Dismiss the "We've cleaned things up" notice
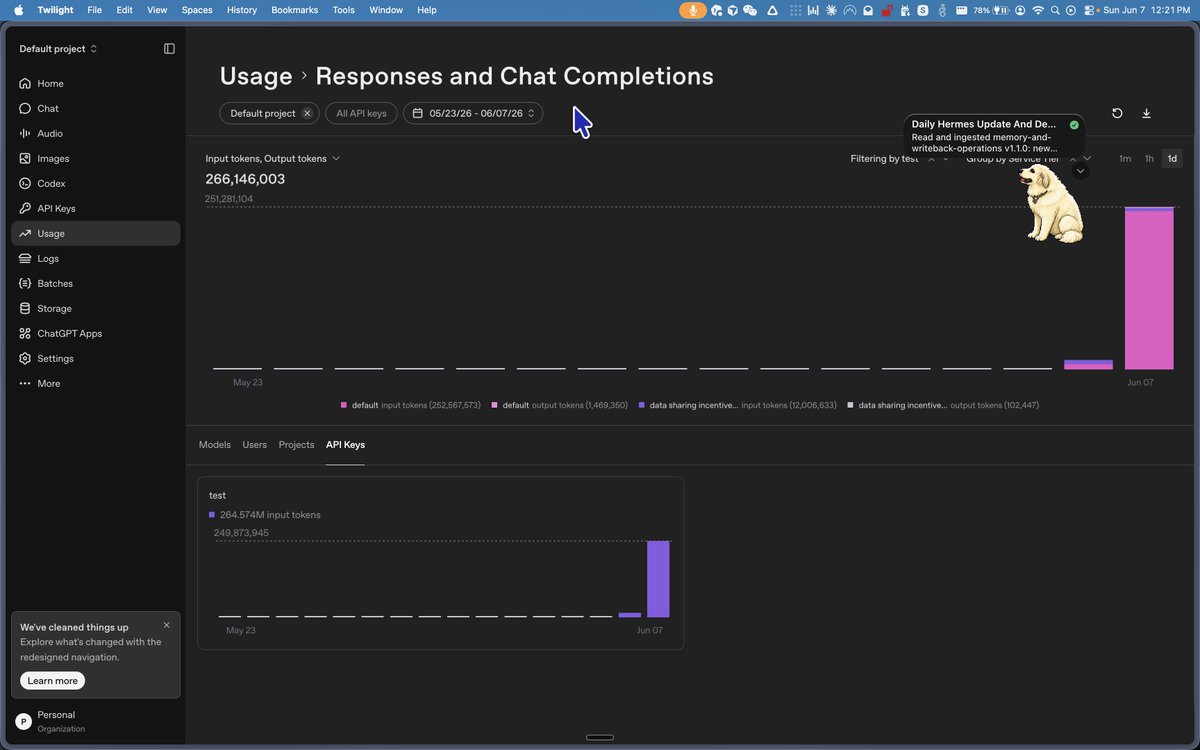The width and height of the screenshot is (1200, 750). pos(166,625)
